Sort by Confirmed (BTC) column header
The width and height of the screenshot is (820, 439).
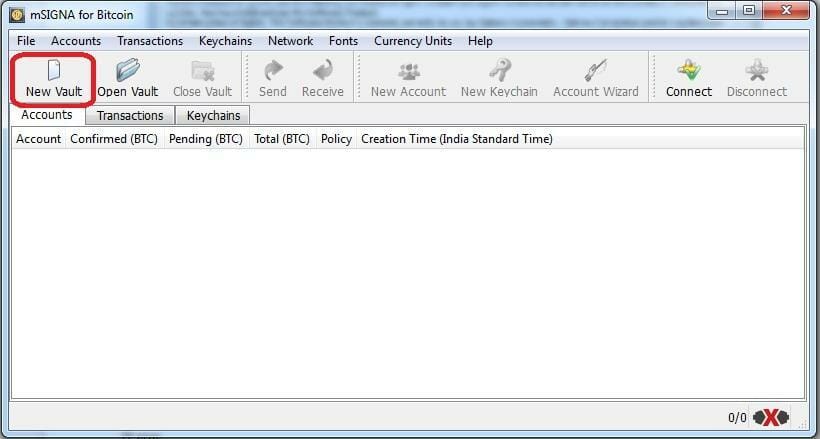[x=114, y=139]
